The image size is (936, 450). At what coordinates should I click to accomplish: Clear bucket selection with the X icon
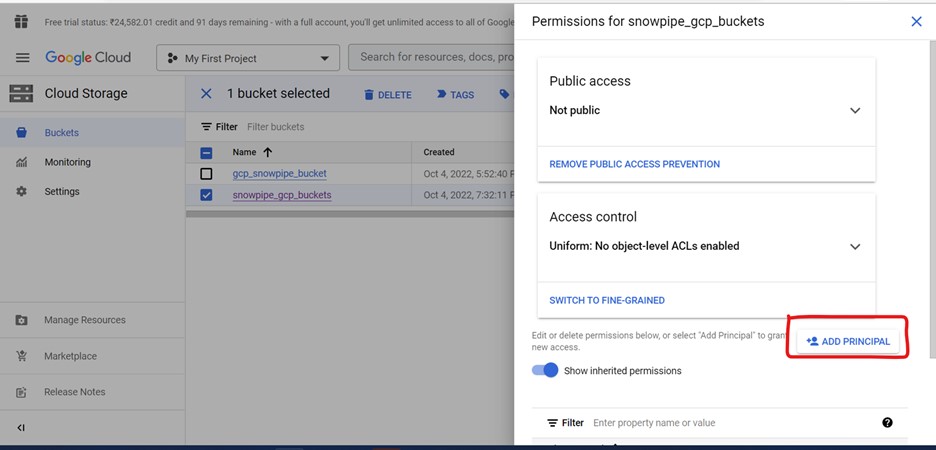click(206, 94)
